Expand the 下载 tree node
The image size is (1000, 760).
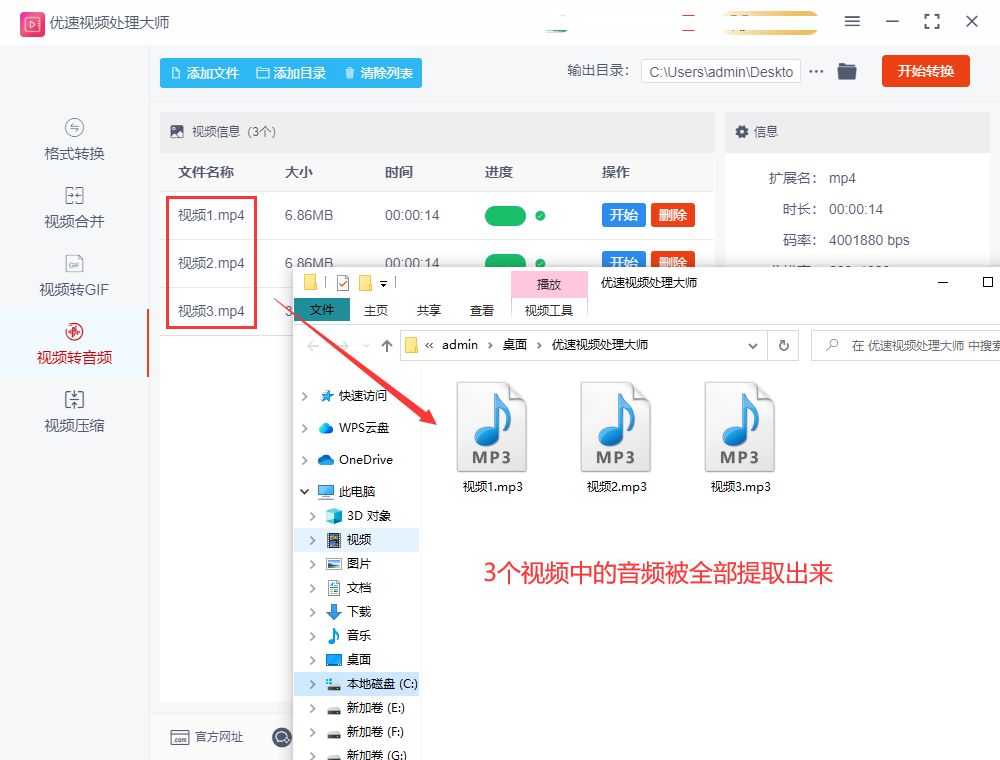click(312, 612)
